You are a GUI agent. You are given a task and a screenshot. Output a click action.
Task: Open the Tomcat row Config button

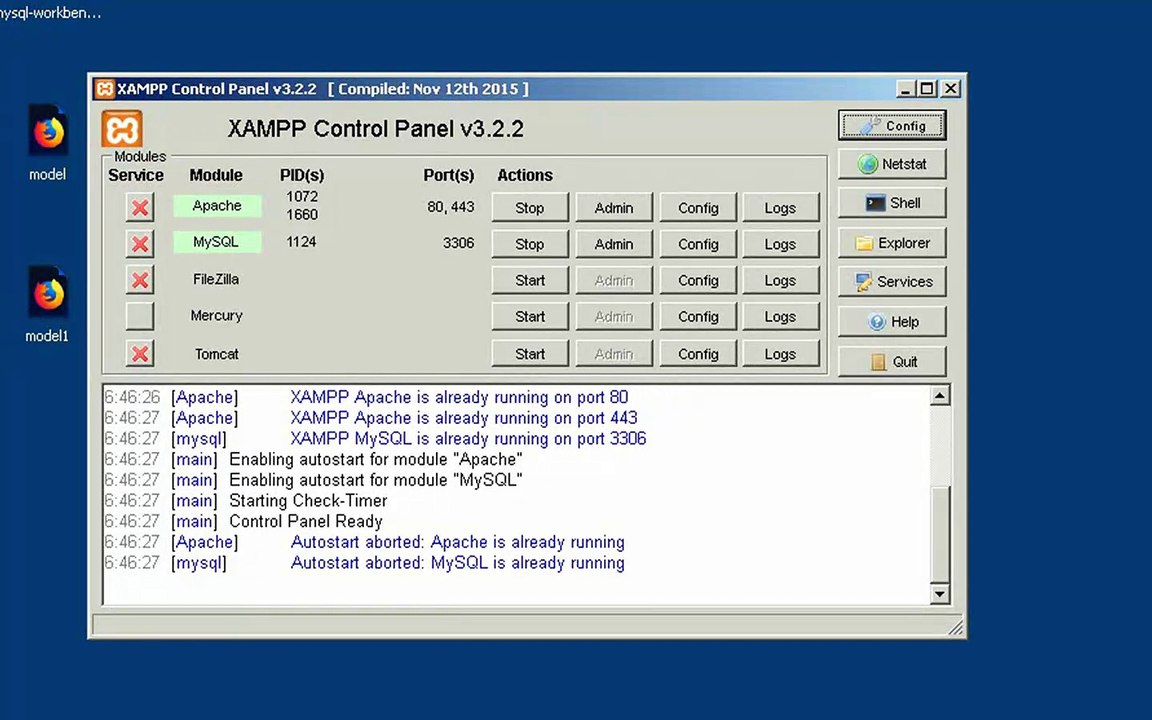click(698, 353)
